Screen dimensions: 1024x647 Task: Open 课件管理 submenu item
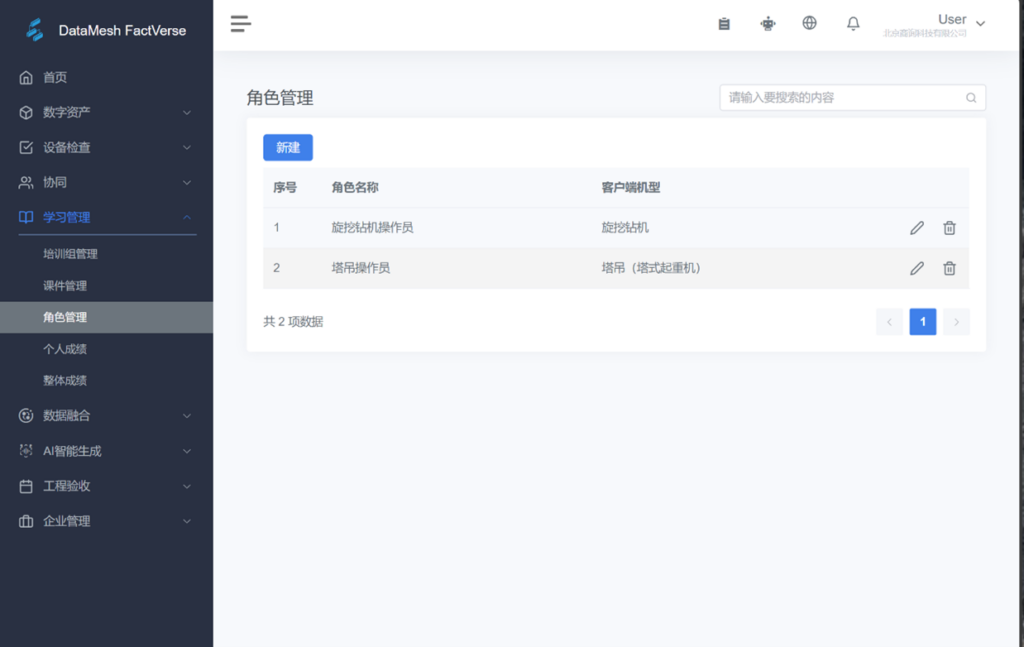(65, 286)
